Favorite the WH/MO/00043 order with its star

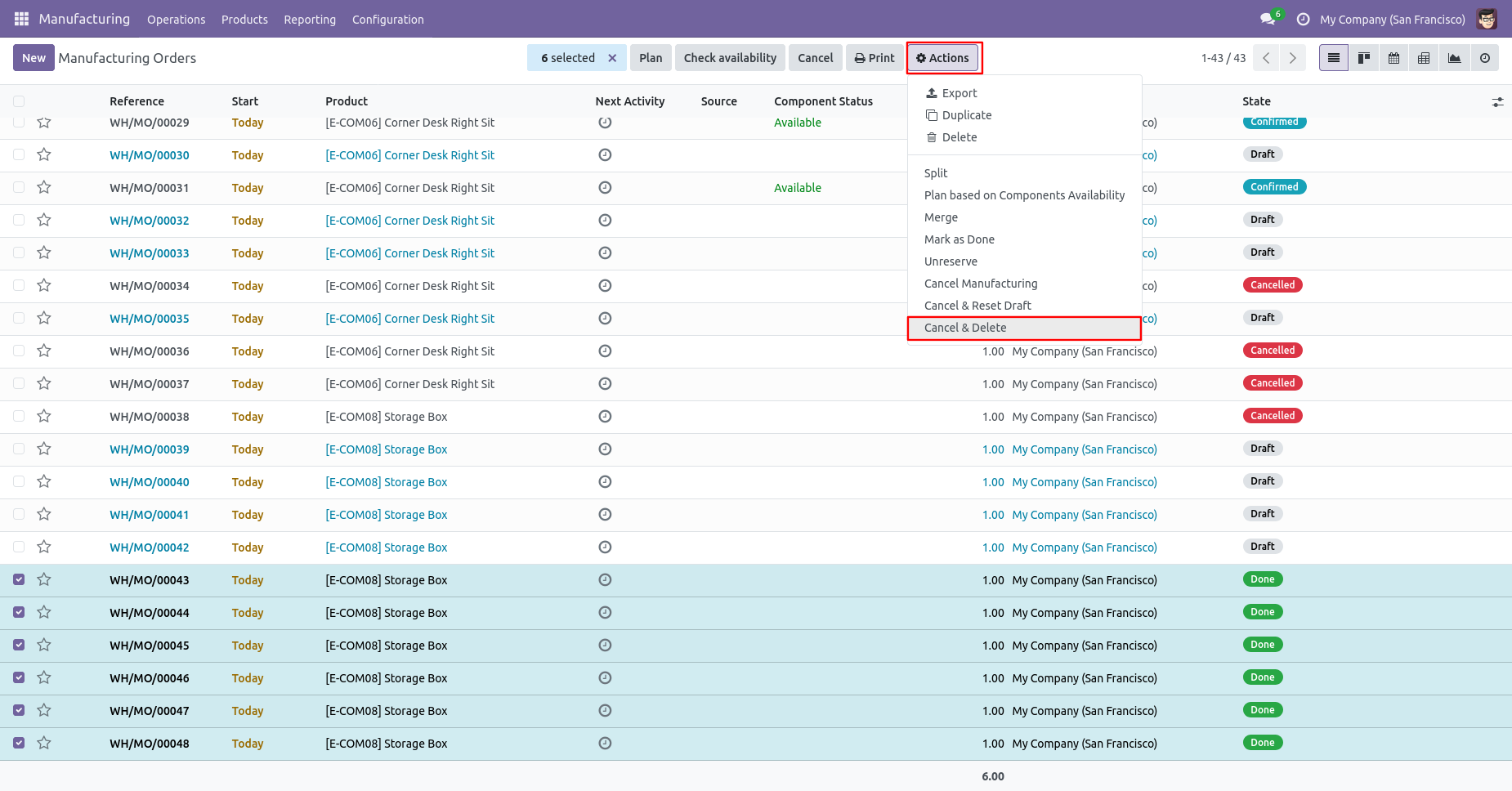click(44, 579)
